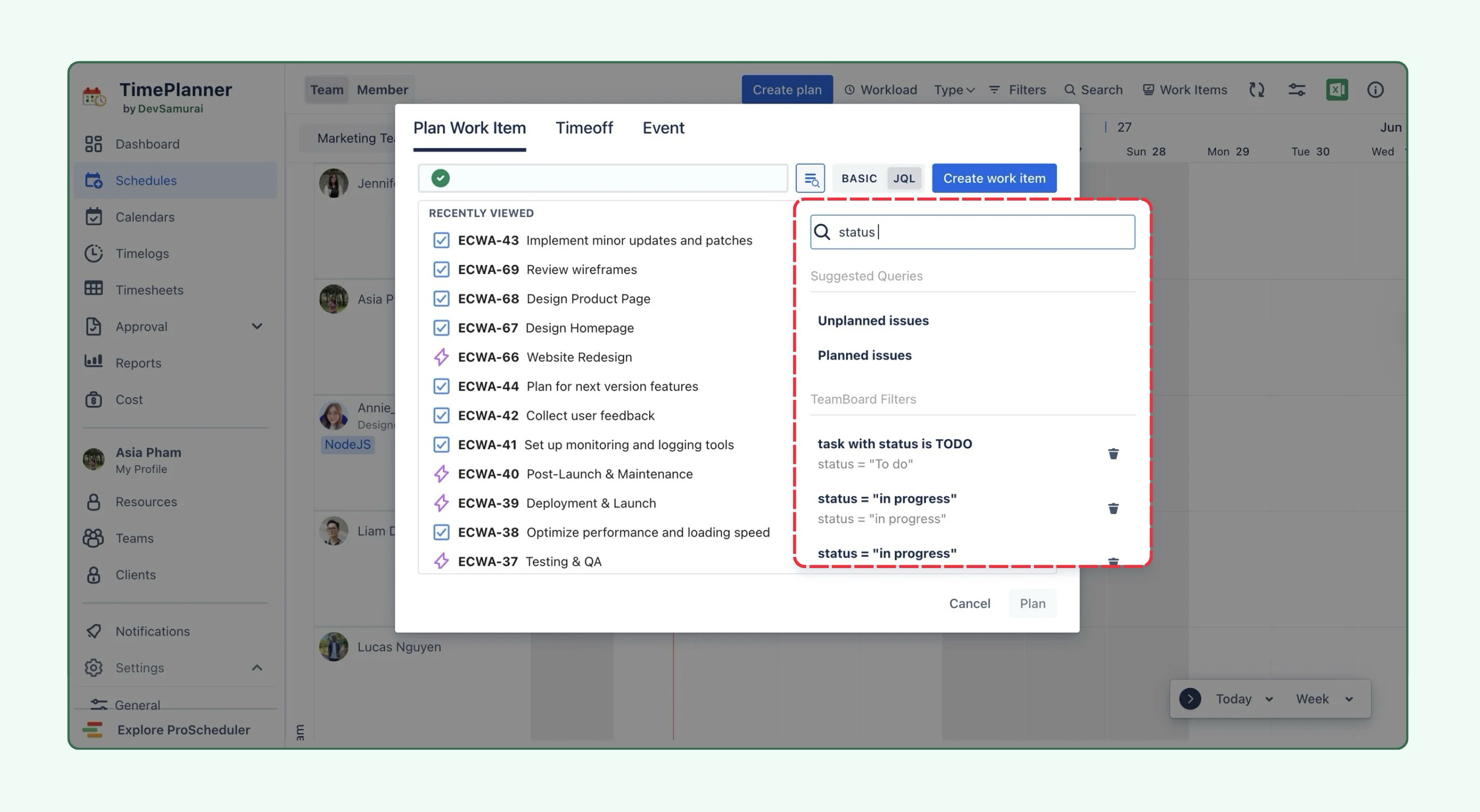
Task: Click the Create plan button
Action: 786,90
